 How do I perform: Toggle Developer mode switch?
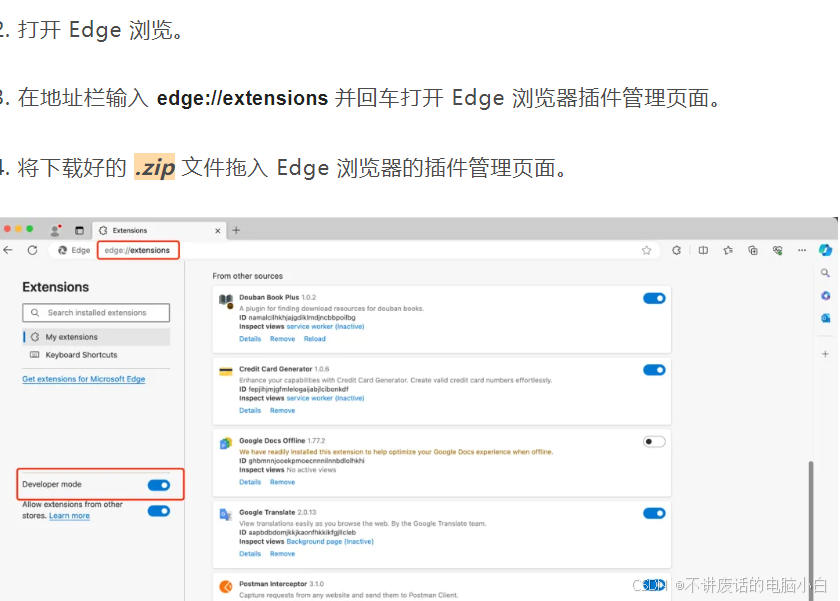pos(159,485)
